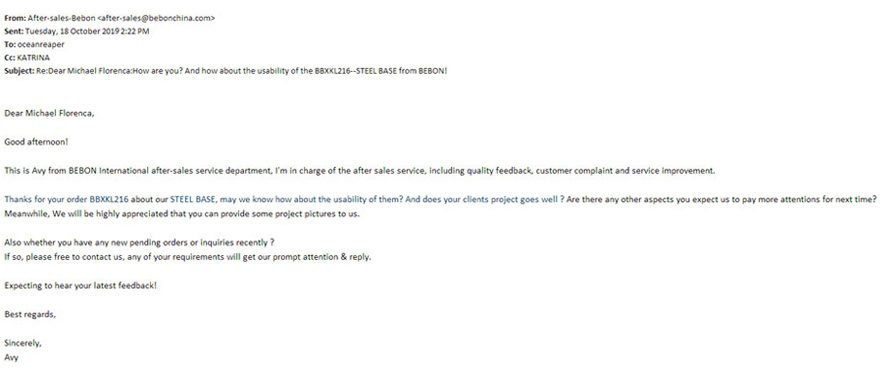The image size is (880, 387).
Task: Click the blue STEEL BASE text in body
Action: [192, 199]
